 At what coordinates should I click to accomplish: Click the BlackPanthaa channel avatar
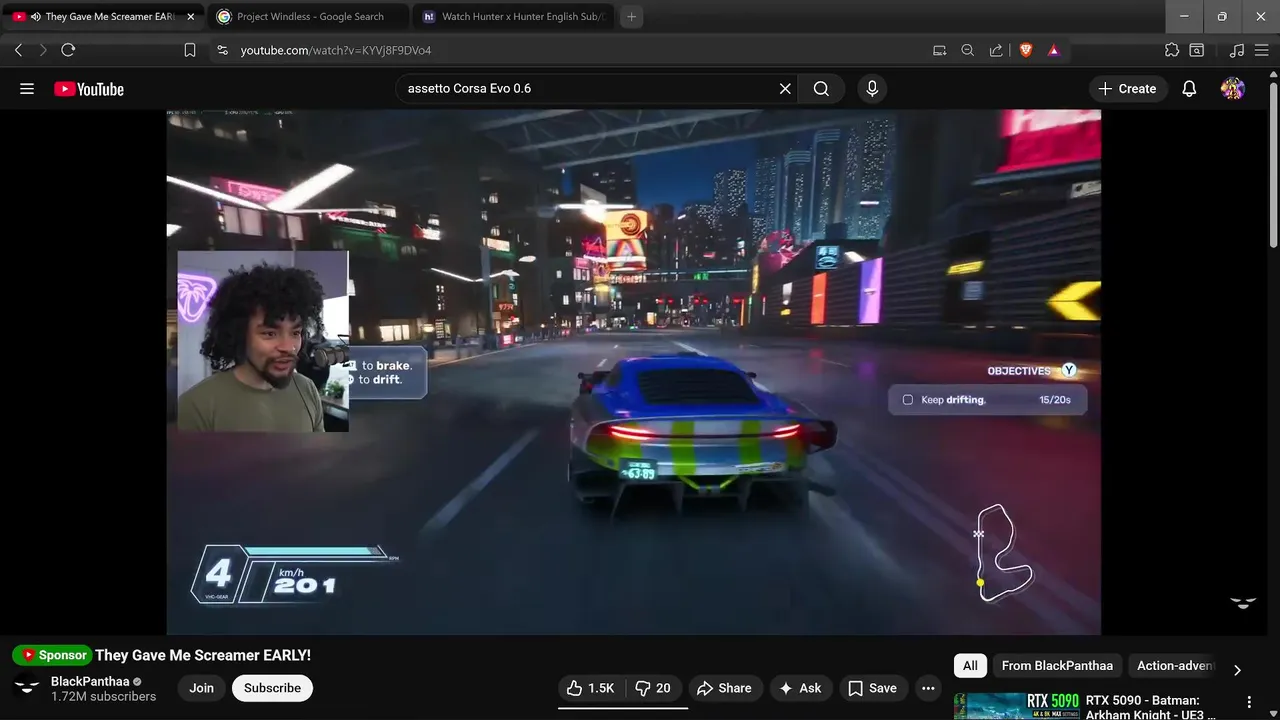pyautogui.click(x=27, y=688)
